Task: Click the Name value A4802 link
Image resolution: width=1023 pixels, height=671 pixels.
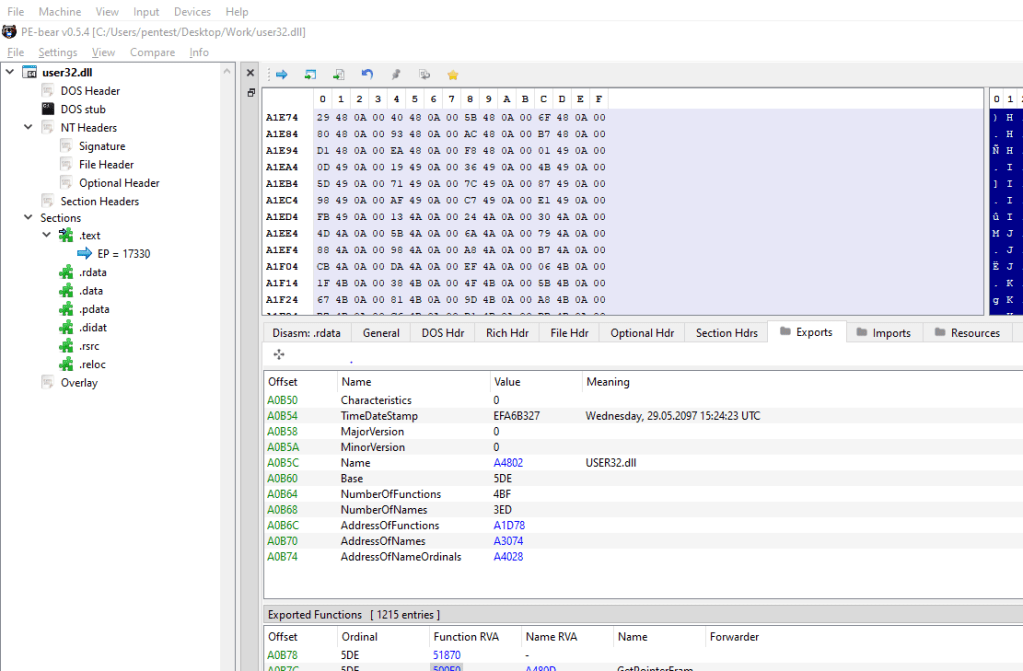Action: pyautogui.click(x=508, y=463)
